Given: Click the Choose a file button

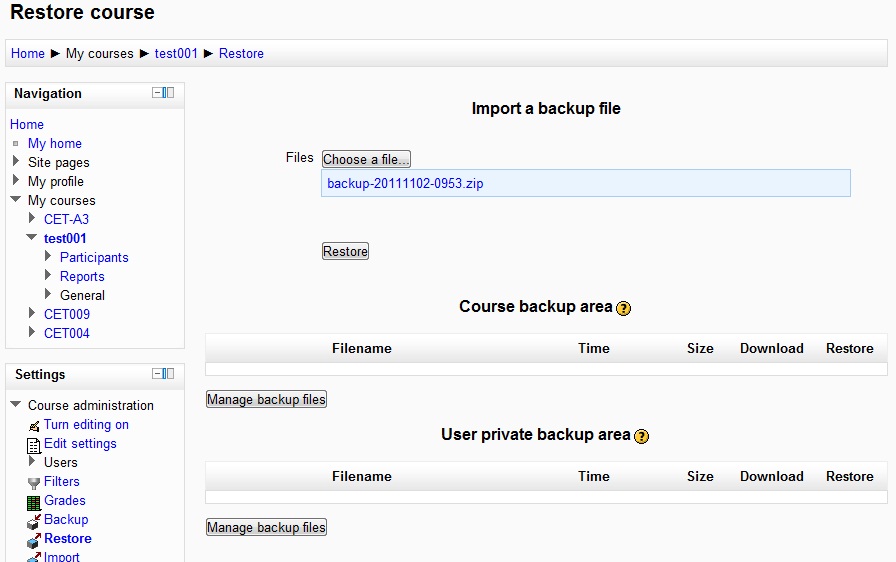Looking at the screenshot, I should pyautogui.click(x=366, y=159).
